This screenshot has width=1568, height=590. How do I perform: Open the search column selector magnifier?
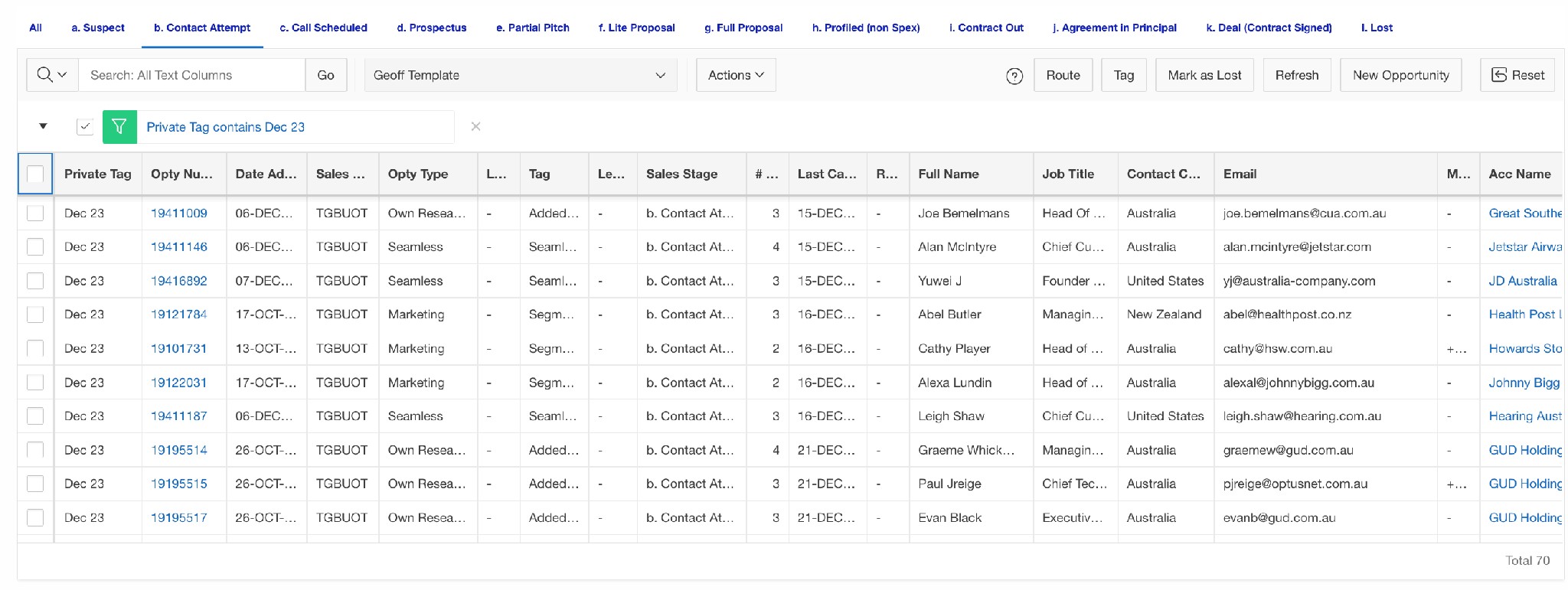(x=52, y=75)
